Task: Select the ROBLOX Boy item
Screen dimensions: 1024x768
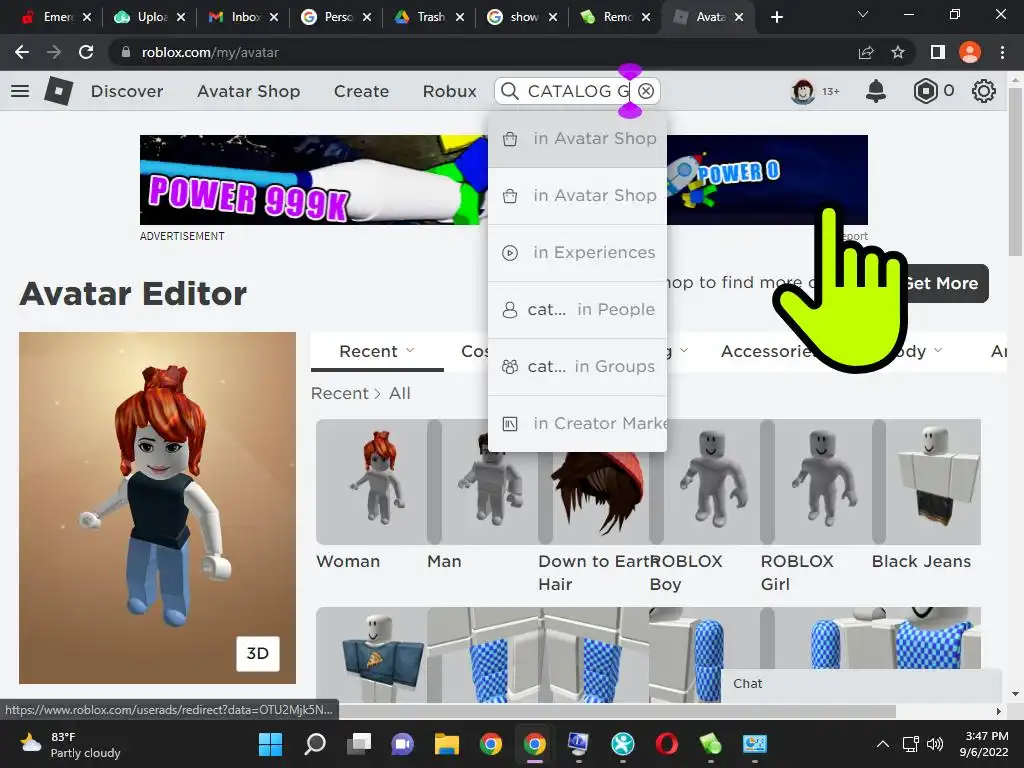Action: 705,482
